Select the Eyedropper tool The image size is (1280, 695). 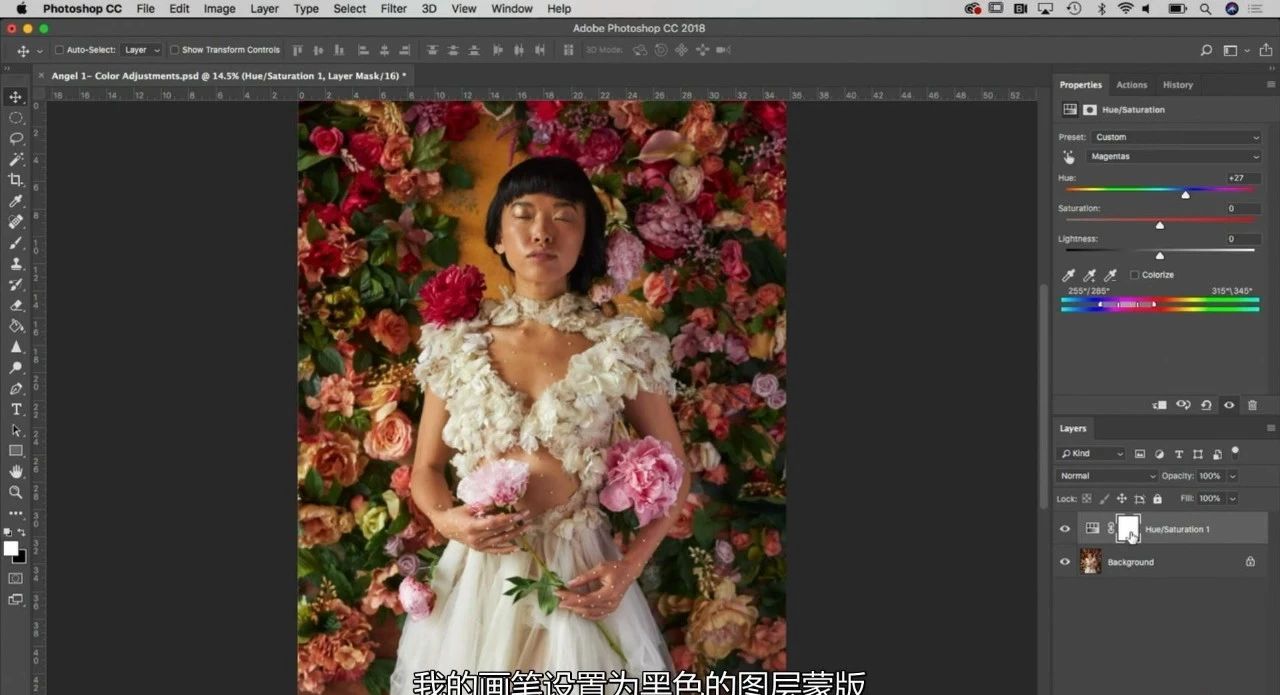tap(16, 201)
